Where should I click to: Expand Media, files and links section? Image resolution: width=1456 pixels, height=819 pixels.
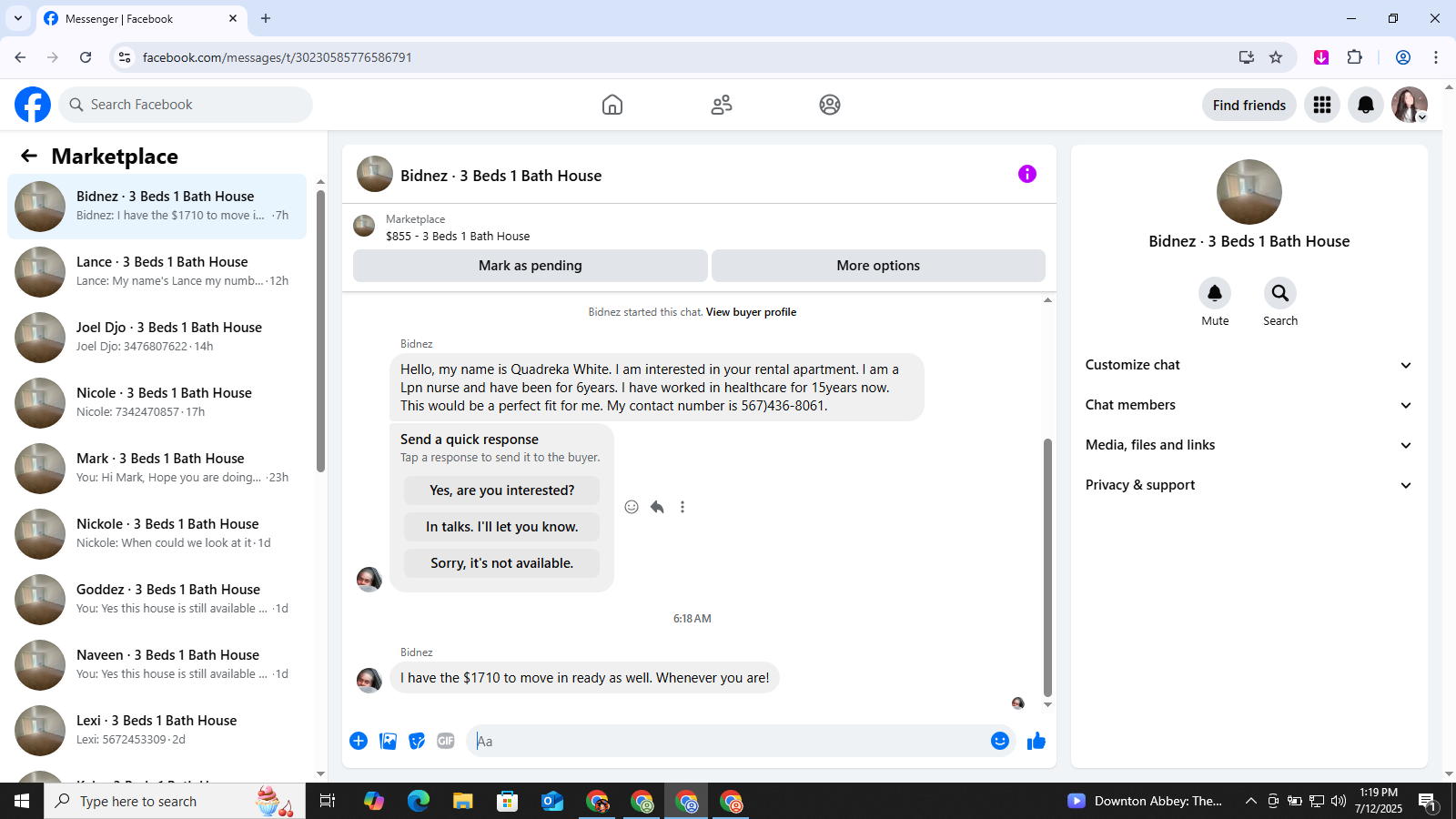click(x=1249, y=445)
